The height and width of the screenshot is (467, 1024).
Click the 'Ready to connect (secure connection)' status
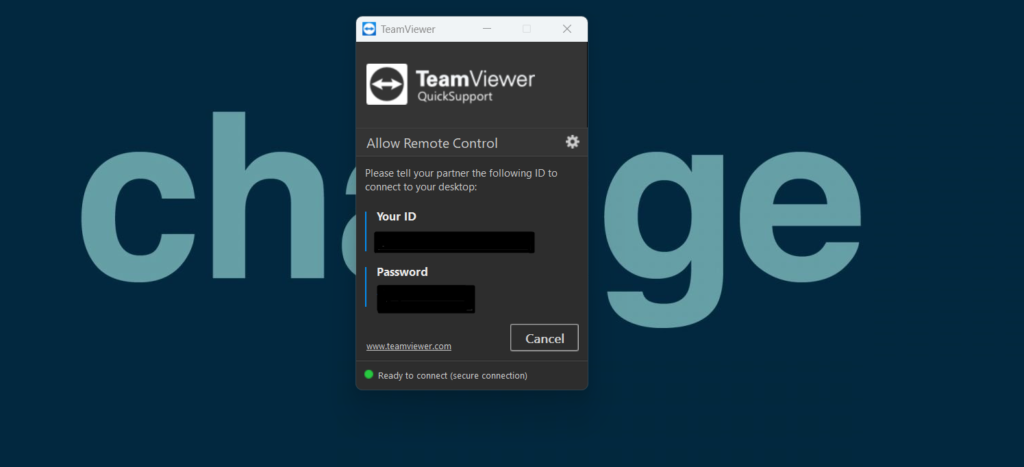[x=453, y=376]
